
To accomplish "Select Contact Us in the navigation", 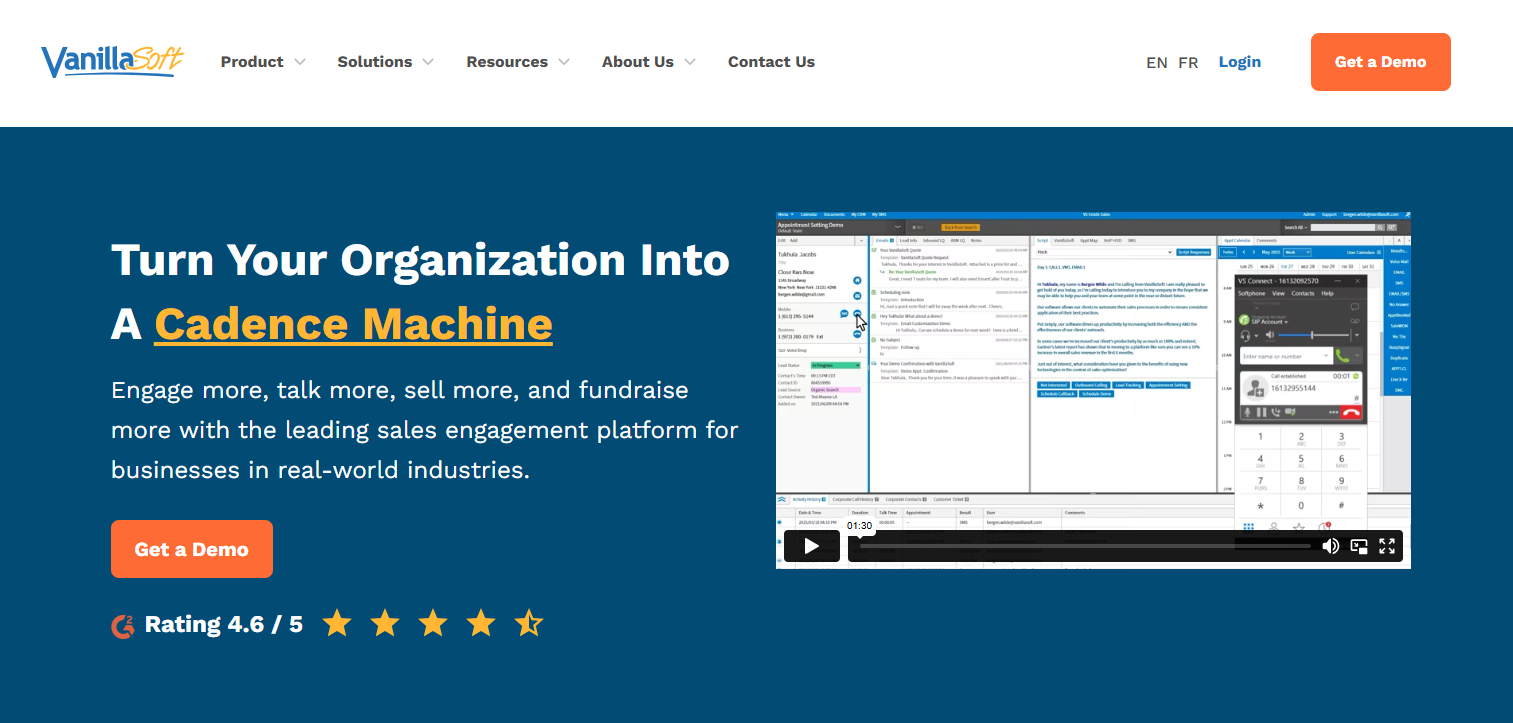I will tap(771, 61).
